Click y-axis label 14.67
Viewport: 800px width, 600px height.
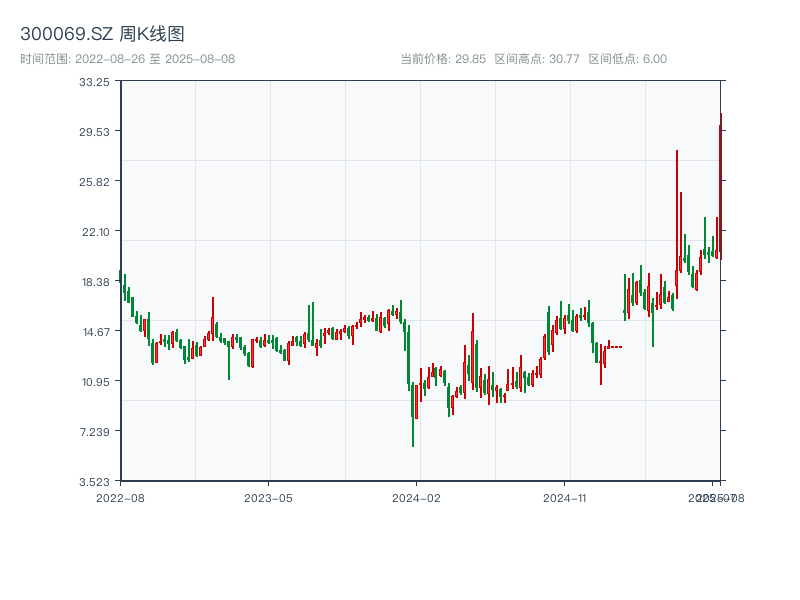[96, 332]
